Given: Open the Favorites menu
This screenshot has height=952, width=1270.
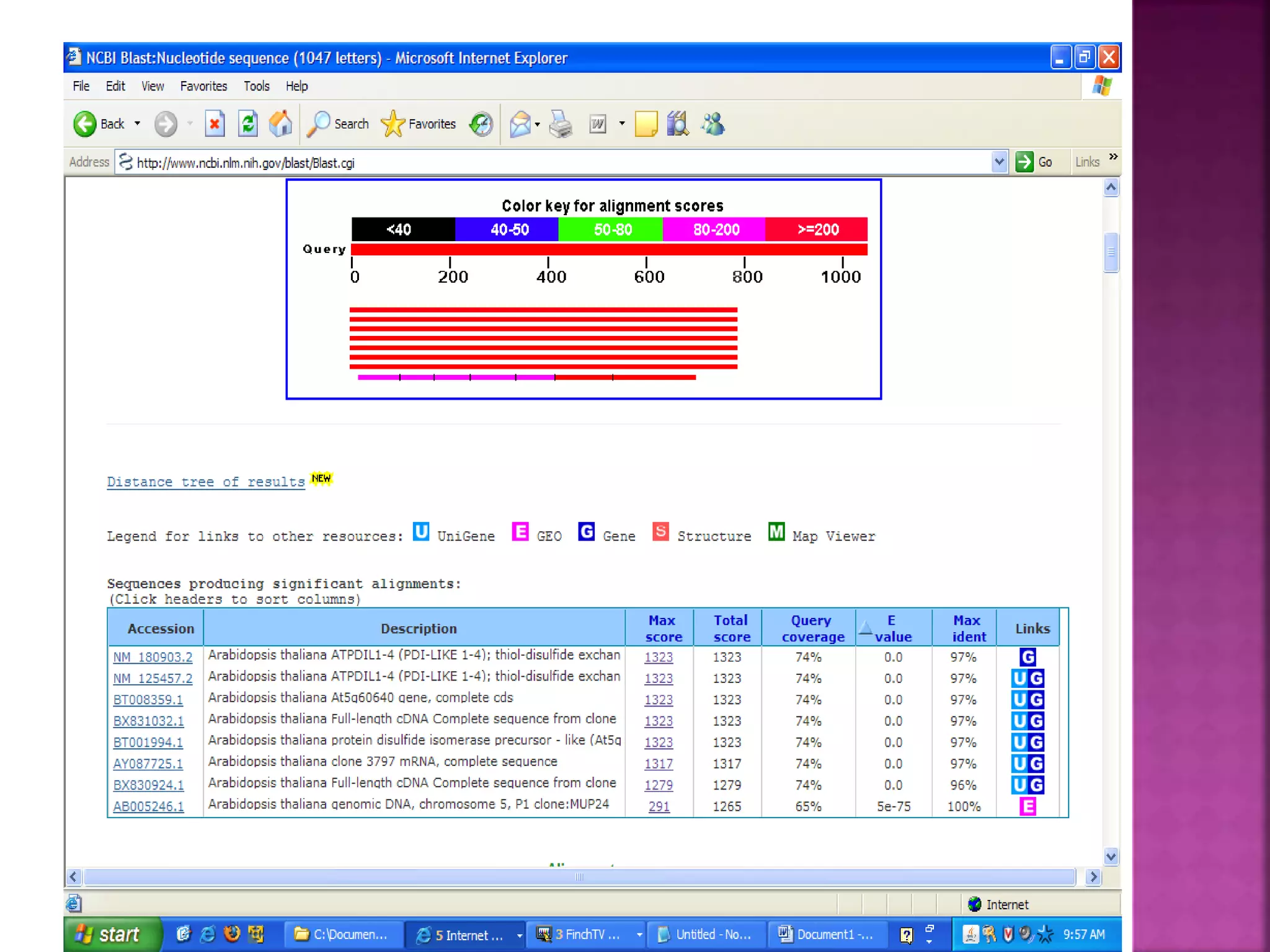Looking at the screenshot, I should 203,86.
